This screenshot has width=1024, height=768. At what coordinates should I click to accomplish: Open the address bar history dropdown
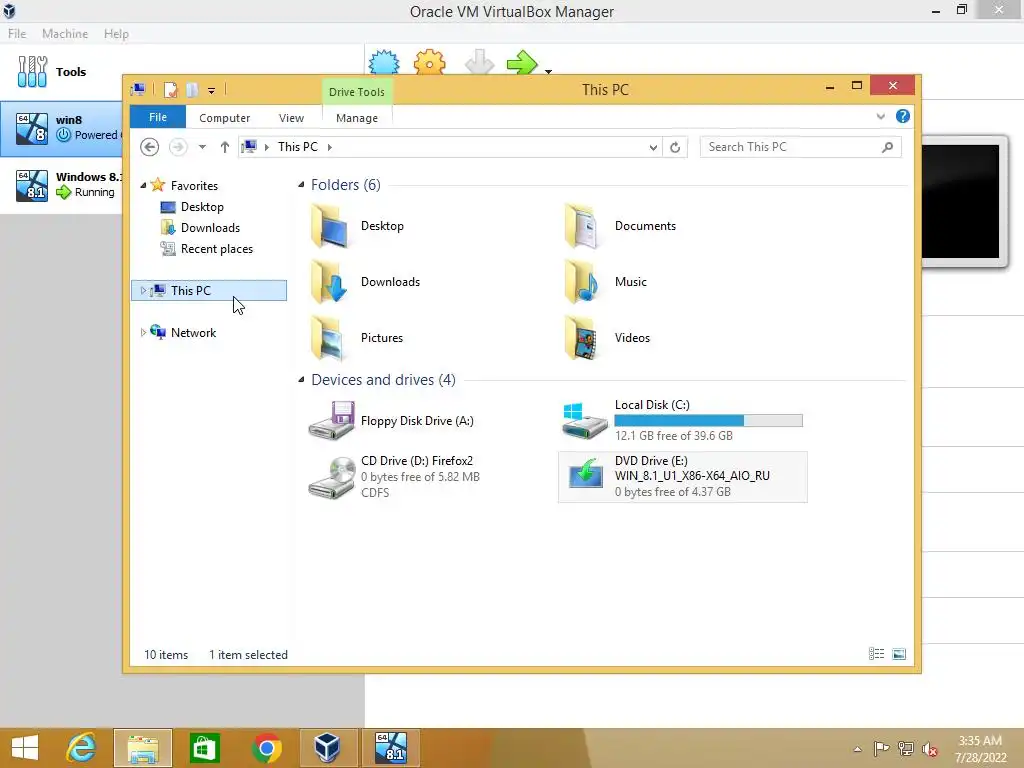653,148
